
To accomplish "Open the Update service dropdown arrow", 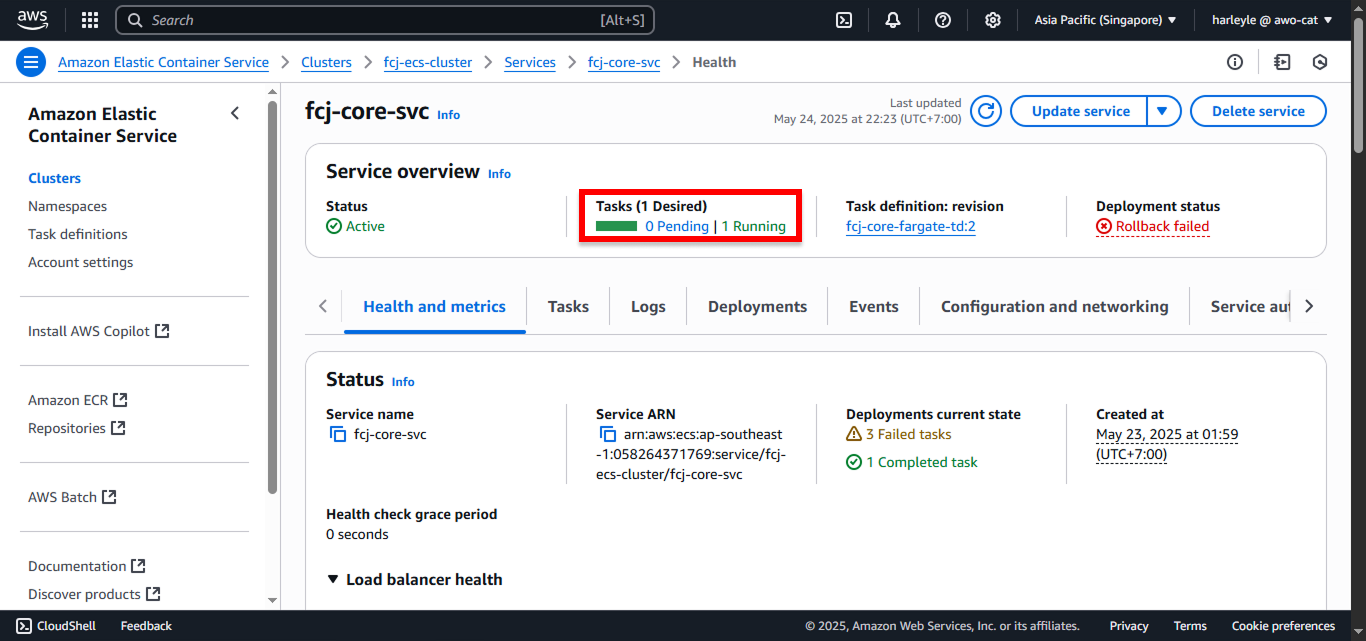I will click(1162, 111).
